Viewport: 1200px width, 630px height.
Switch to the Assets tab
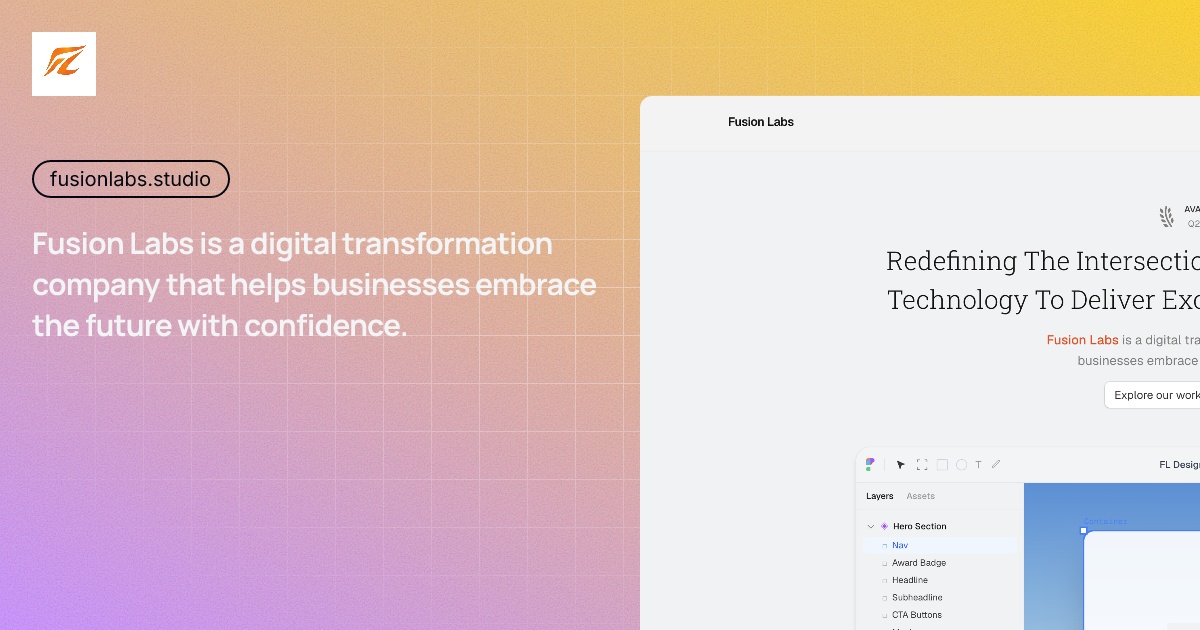(921, 496)
